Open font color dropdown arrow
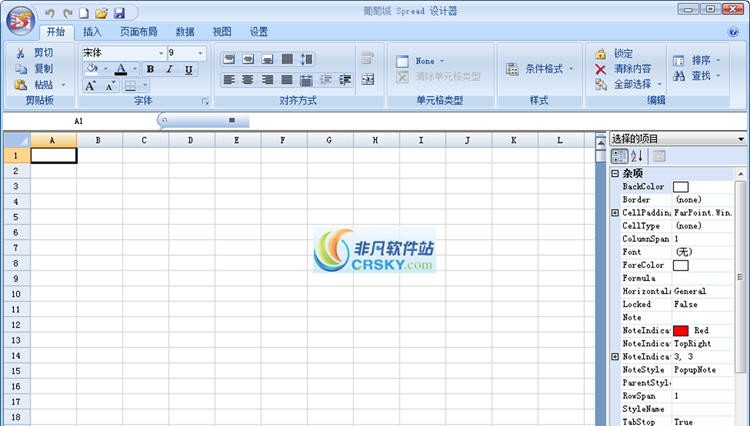The image size is (750, 426). click(134, 69)
